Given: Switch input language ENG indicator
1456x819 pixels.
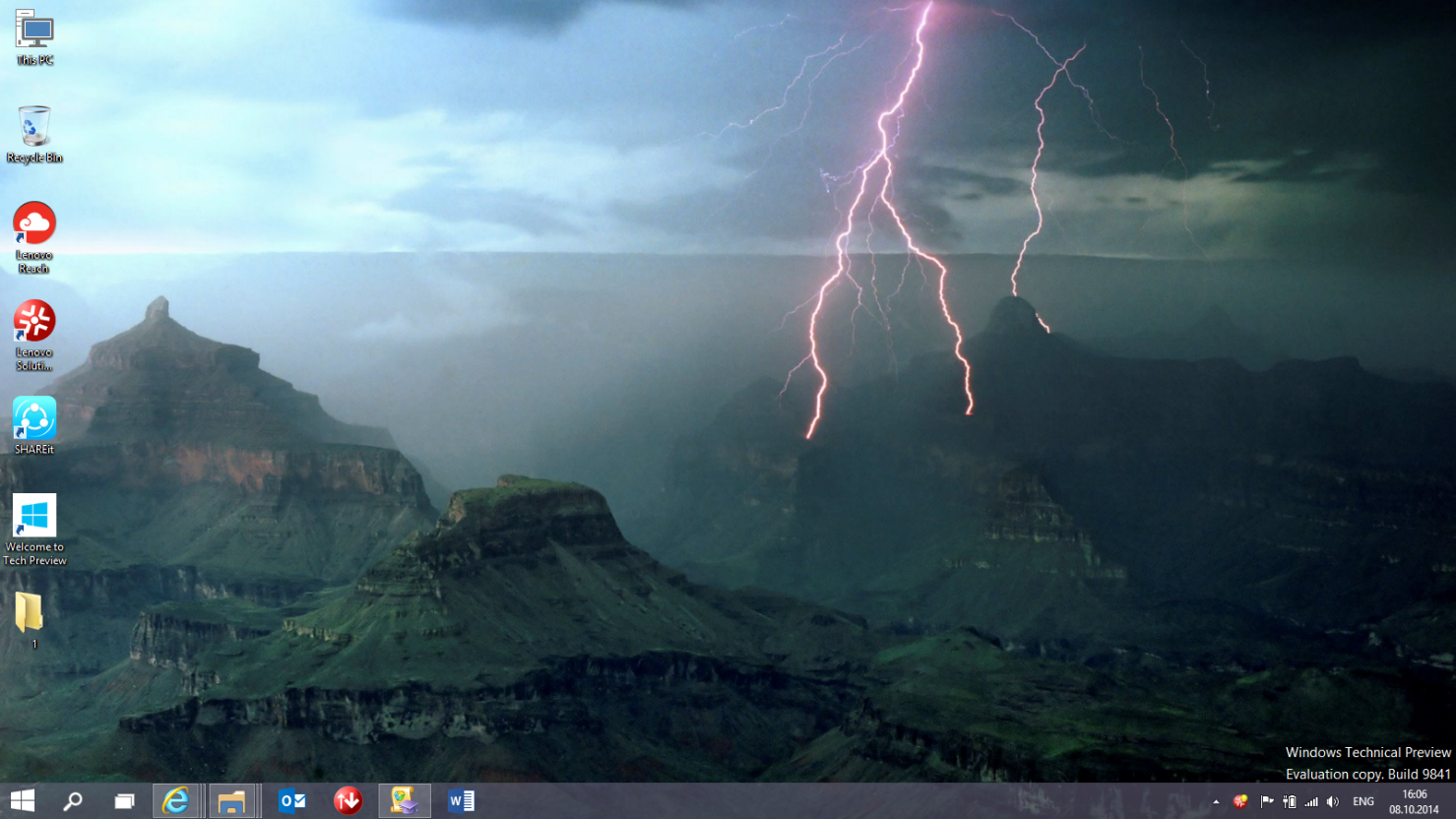Looking at the screenshot, I should (1363, 802).
